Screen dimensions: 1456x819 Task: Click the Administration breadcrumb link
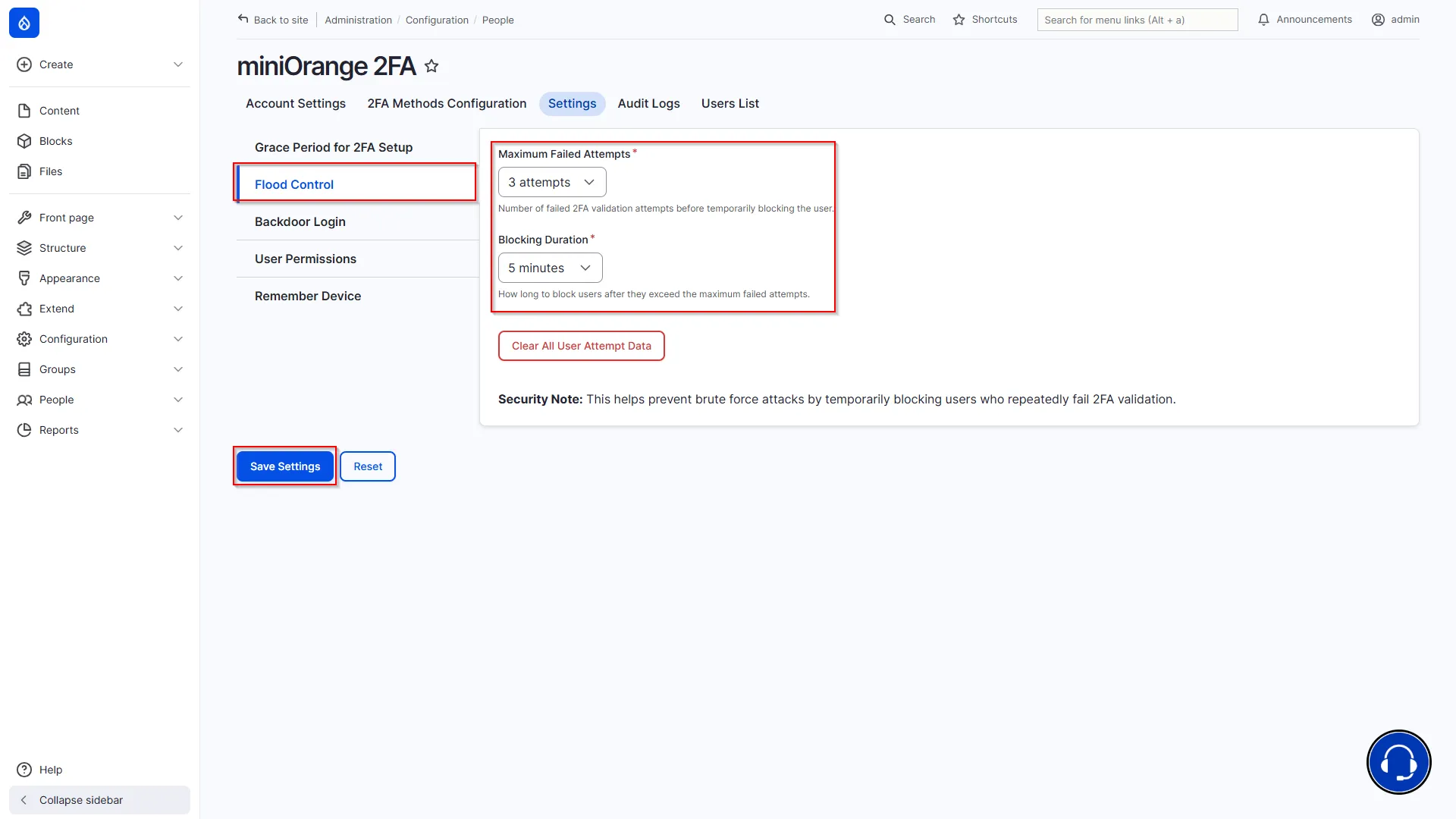358,20
